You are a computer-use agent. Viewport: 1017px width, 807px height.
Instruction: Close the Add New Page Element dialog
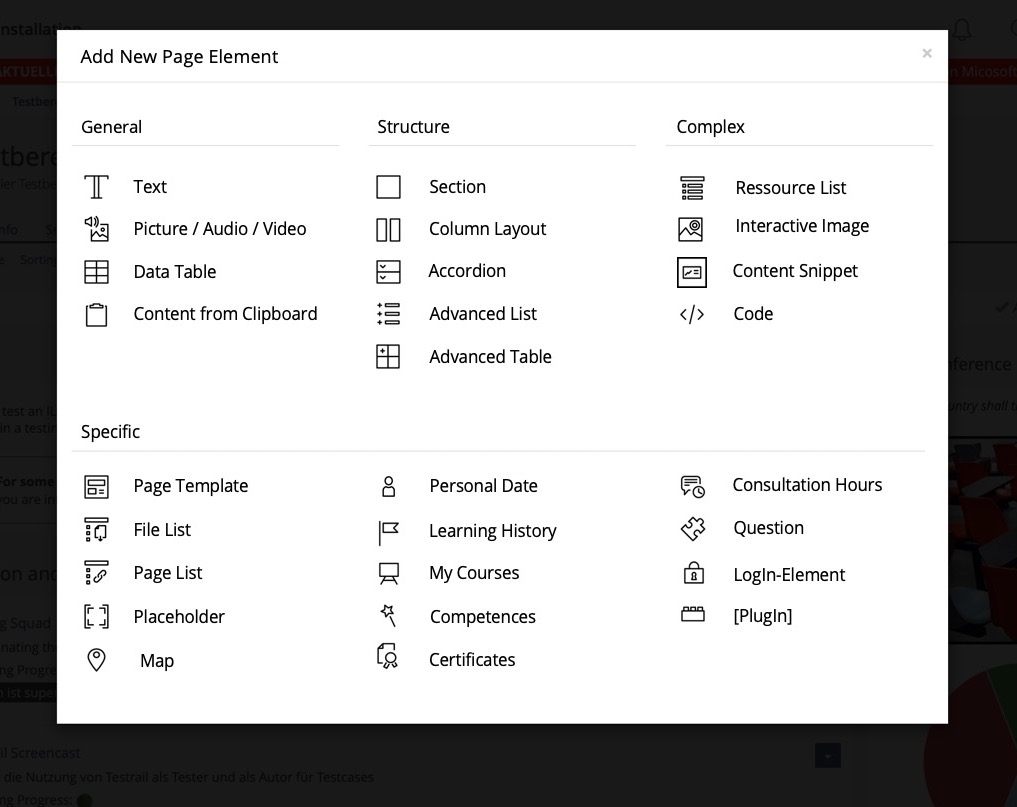tap(927, 54)
